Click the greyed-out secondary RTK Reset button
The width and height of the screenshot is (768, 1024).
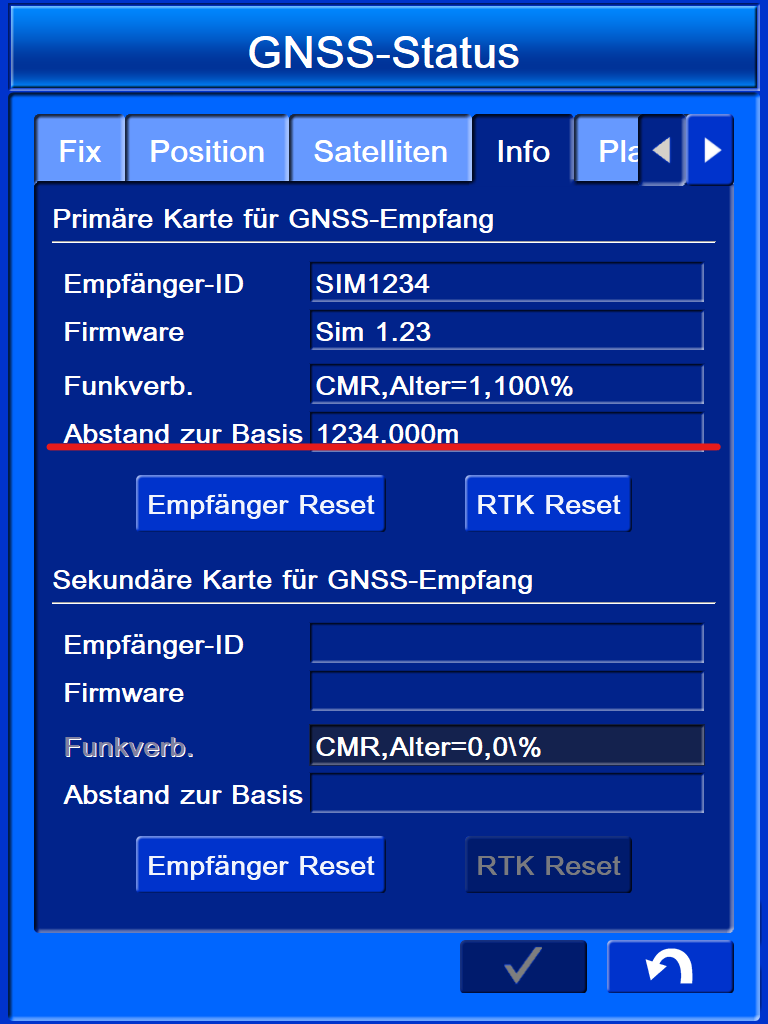pos(548,865)
